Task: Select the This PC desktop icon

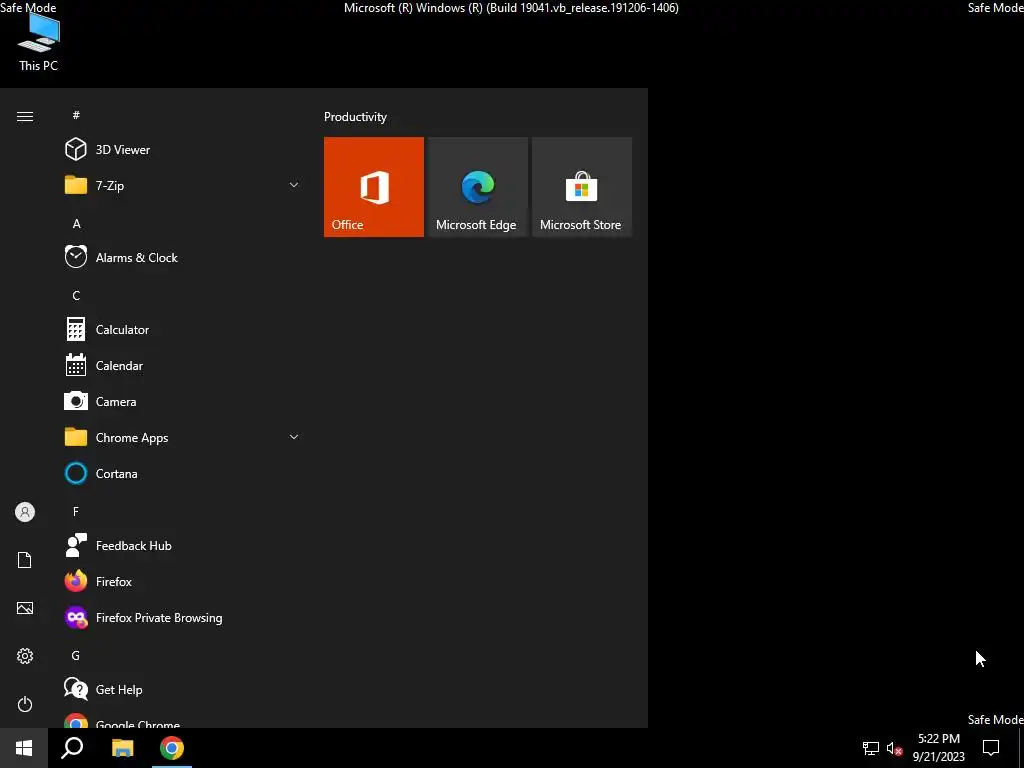Action: (x=39, y=42)
